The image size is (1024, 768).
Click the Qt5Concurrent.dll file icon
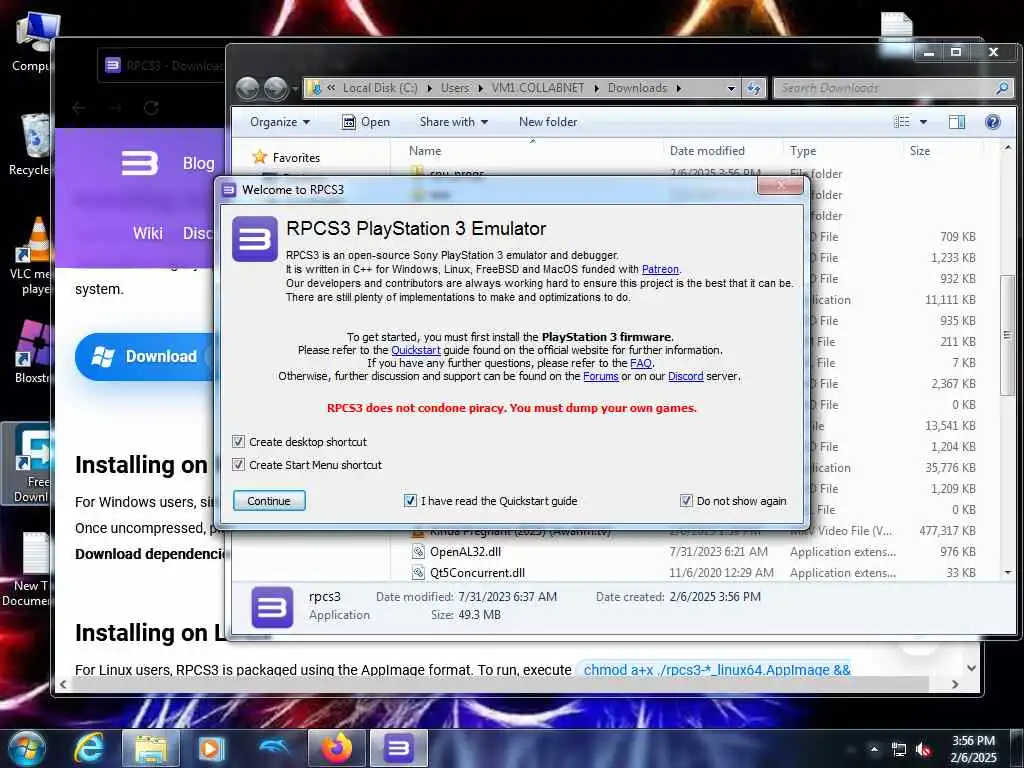[418, 573]
